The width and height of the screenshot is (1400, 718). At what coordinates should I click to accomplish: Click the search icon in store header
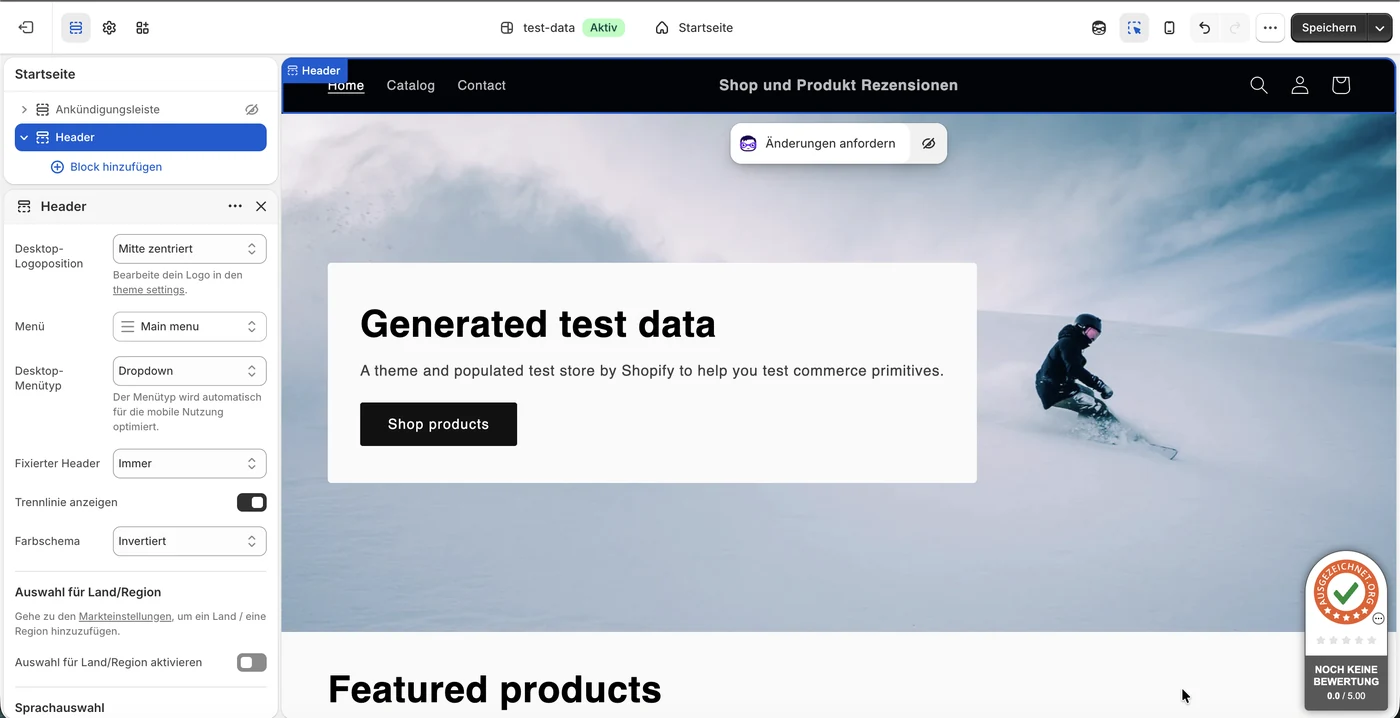[1259, 86]
